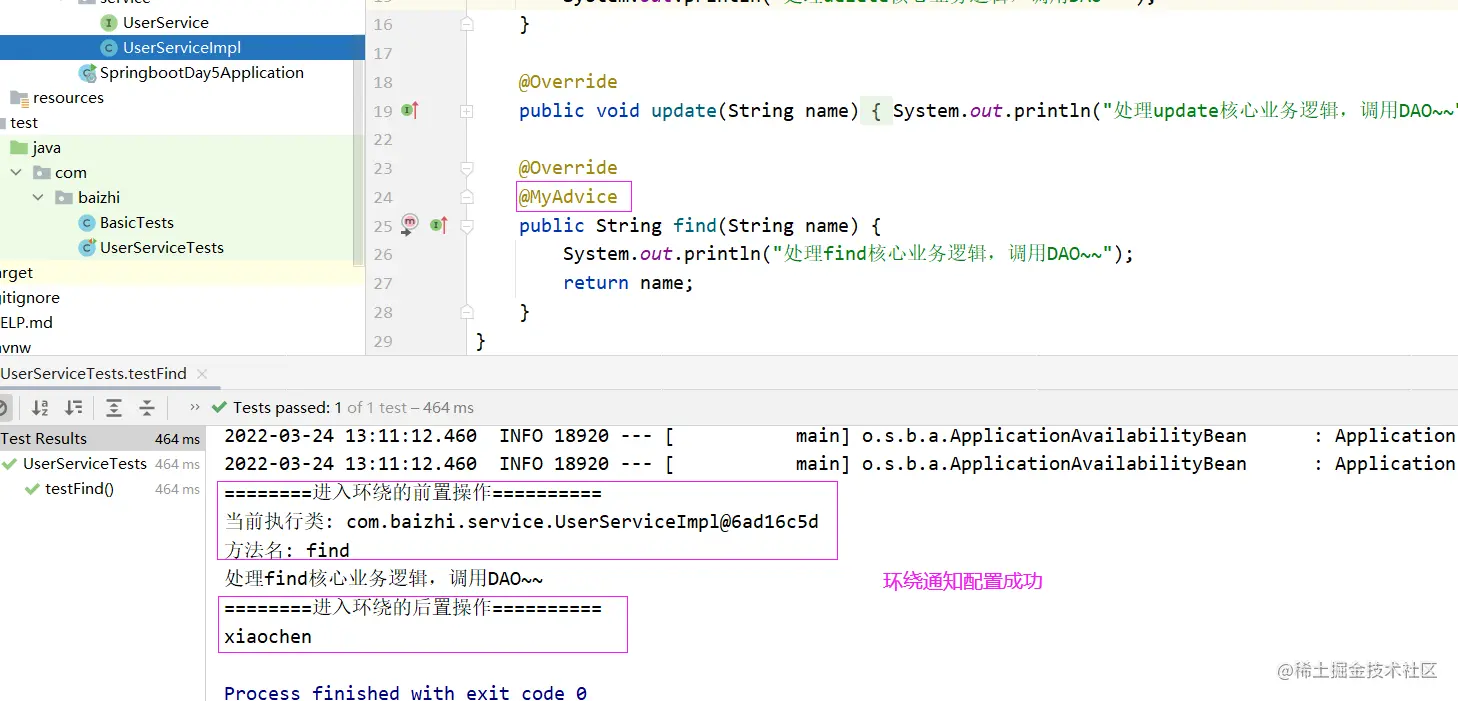Click green checkmark beside testFind() result

[x=32, y=489]
